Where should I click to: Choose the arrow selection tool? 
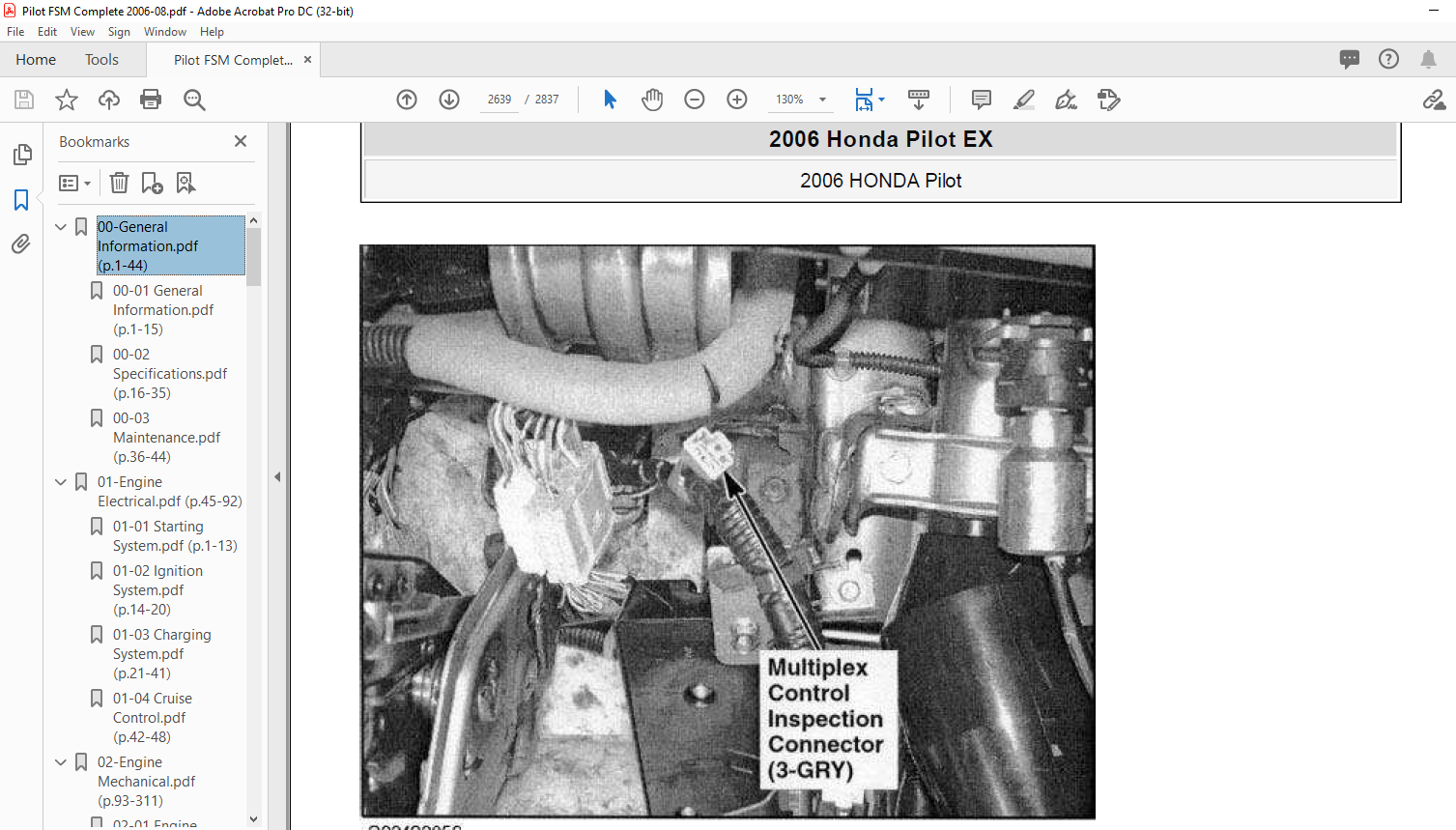pyautogui.click(x=610, y=100)
